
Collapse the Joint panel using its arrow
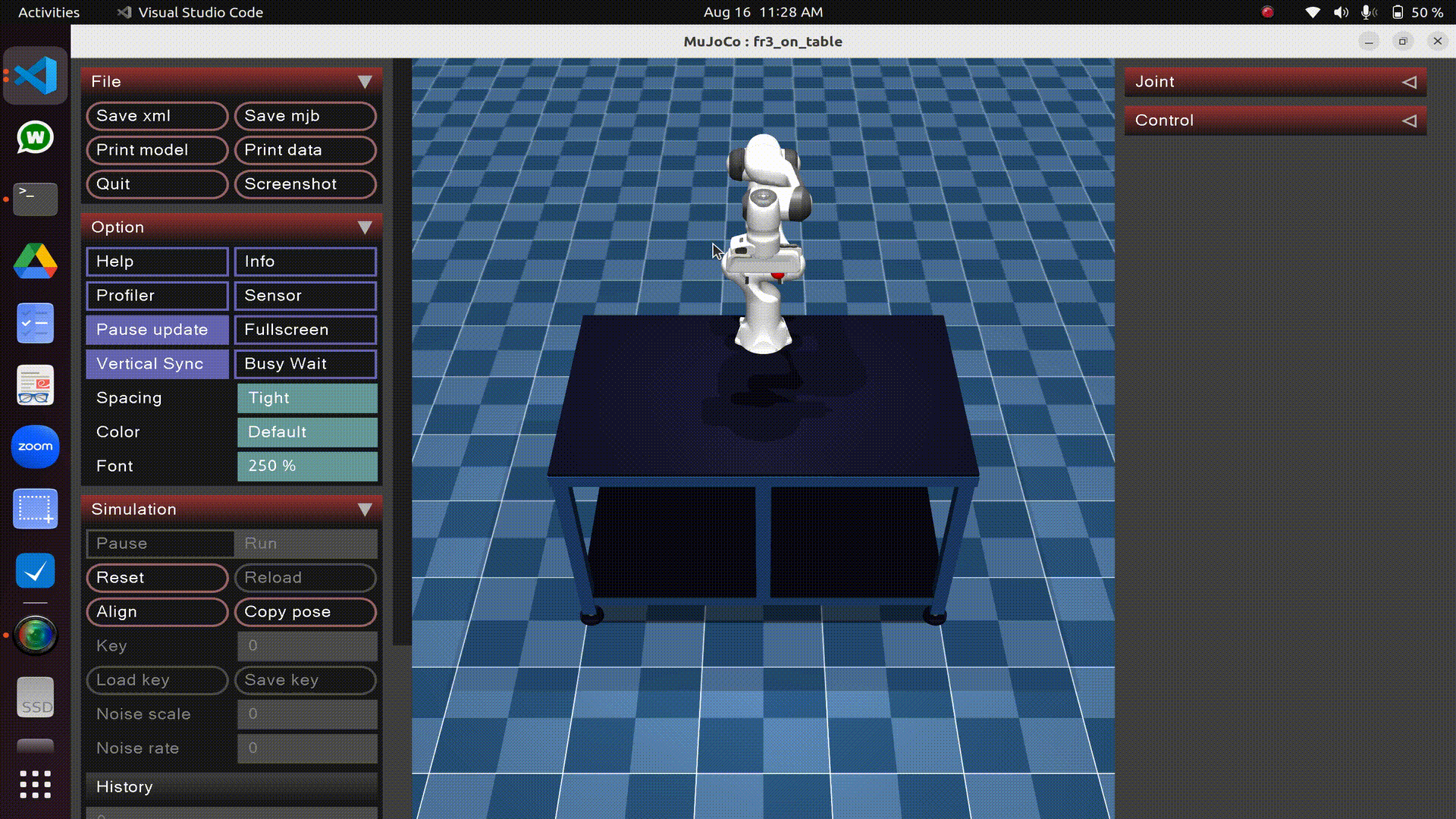coord(1409,82)
